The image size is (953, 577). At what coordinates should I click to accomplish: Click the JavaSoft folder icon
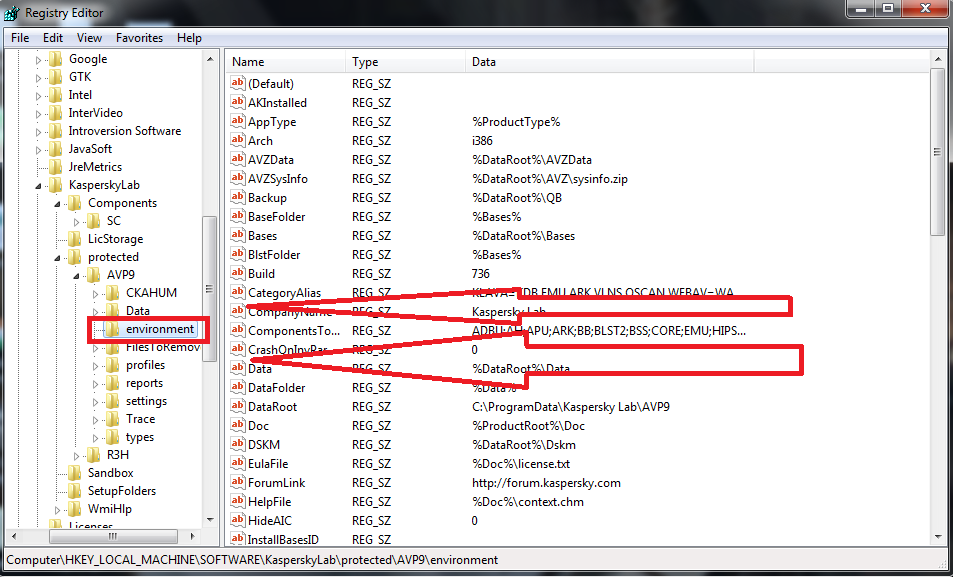click(x=56, y=149)
